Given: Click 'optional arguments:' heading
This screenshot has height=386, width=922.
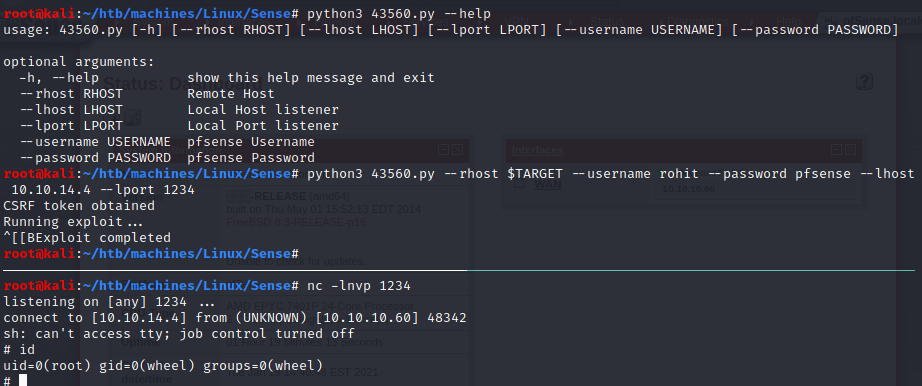Looking at the screenshot, I should click(x=79, y=61).
